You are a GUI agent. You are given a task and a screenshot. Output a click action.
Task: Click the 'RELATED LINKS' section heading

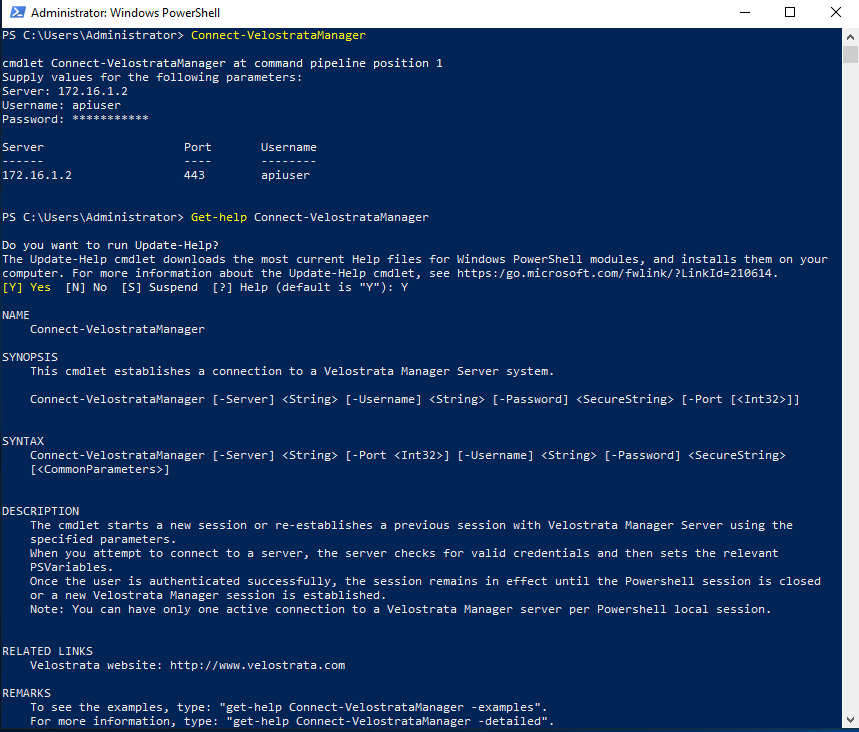point(47,651)
